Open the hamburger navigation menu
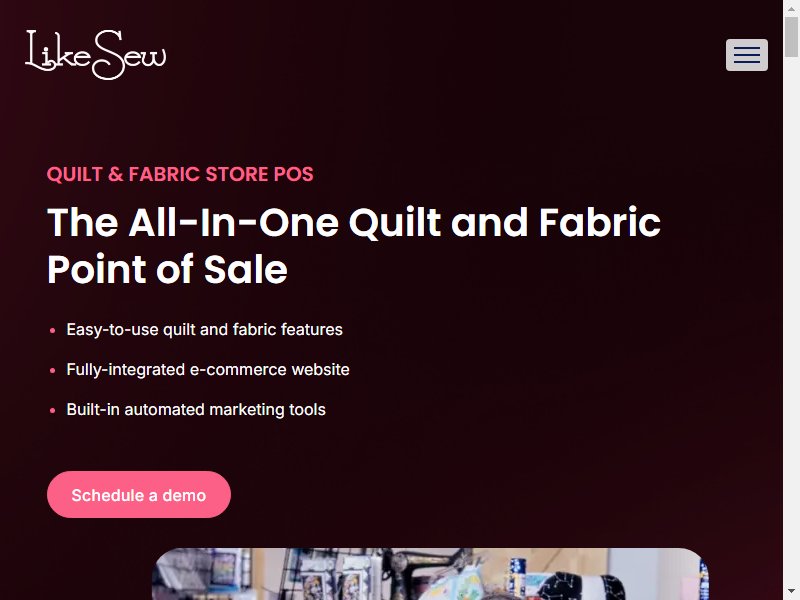This screenshot has height=600, width=800. click(746, 55)
